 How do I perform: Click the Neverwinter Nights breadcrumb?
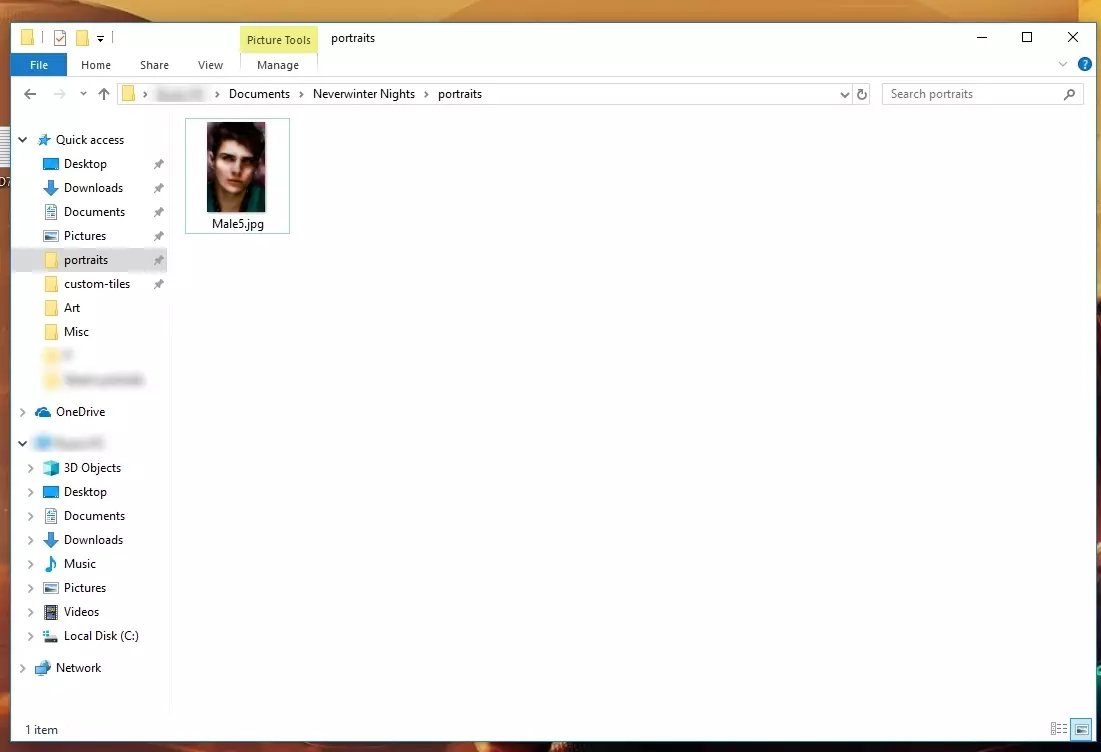(x=364, y=94)
